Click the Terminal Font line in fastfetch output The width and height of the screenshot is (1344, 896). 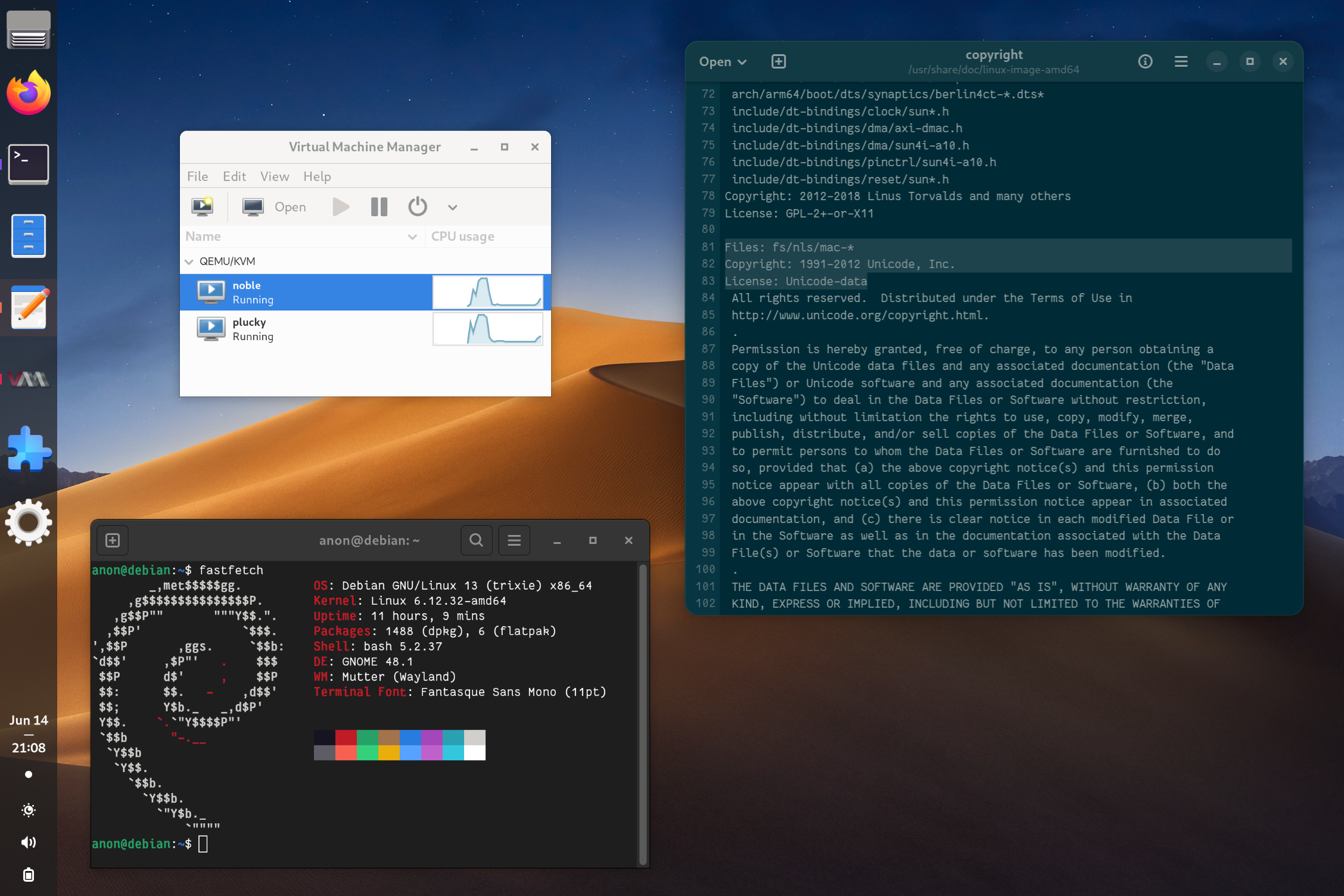pyautogui.click(x=460, y=692)
